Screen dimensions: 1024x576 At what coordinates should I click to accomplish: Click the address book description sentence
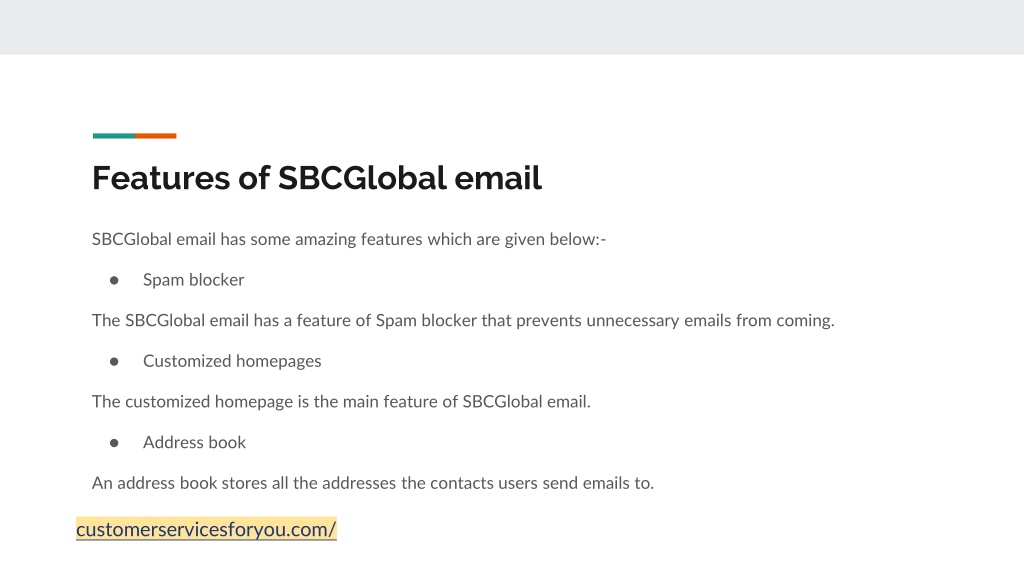point(373,483)
